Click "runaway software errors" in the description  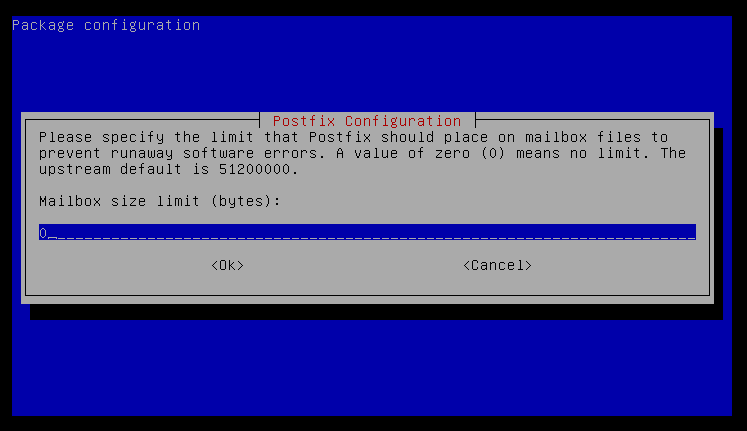[x=218, y=153]
